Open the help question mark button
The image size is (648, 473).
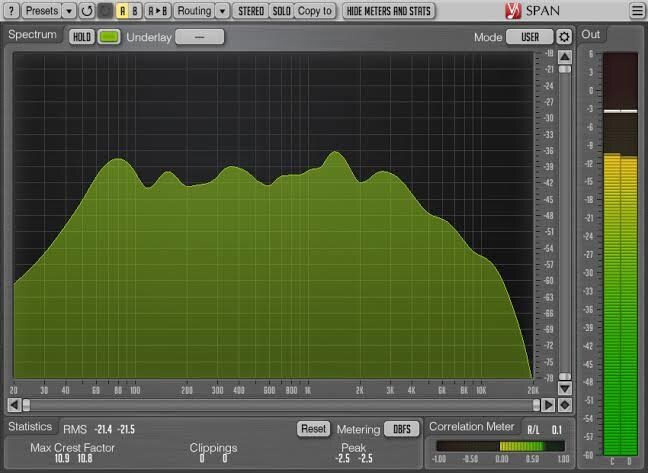tap(11, 11)
